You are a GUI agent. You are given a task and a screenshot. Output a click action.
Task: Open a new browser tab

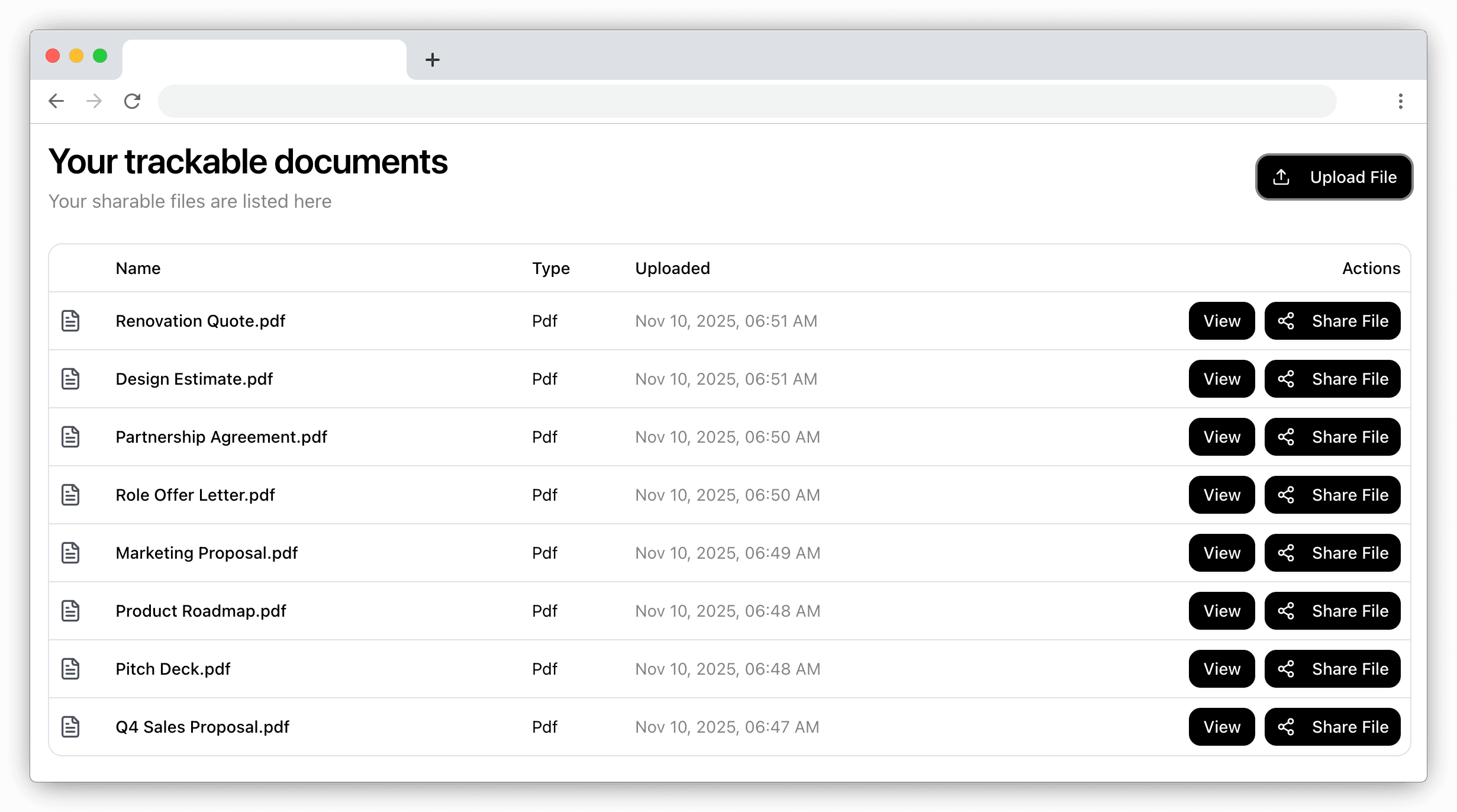(433, 59)
